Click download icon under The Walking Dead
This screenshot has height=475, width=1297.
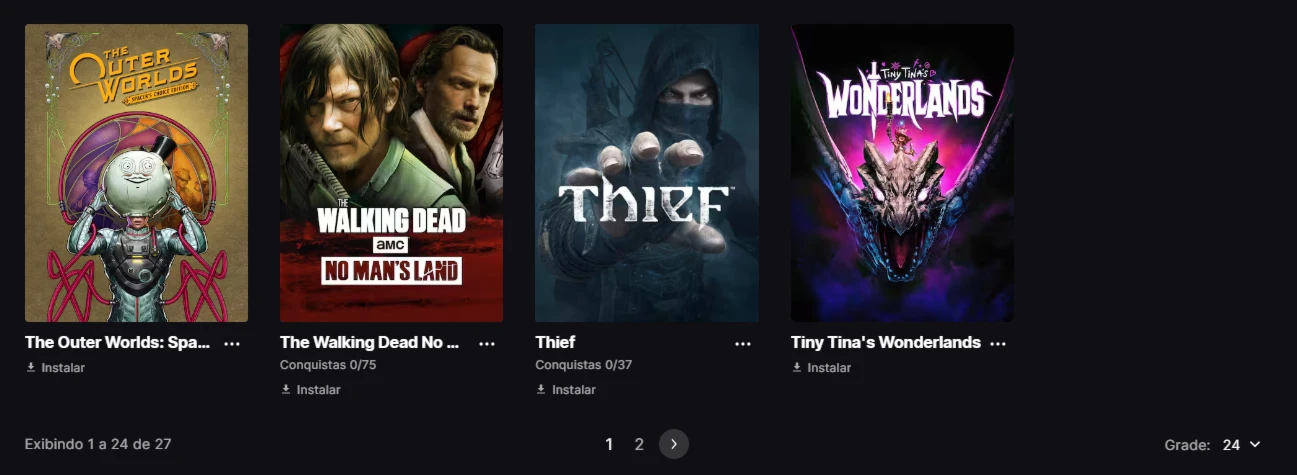coord(286,389)
